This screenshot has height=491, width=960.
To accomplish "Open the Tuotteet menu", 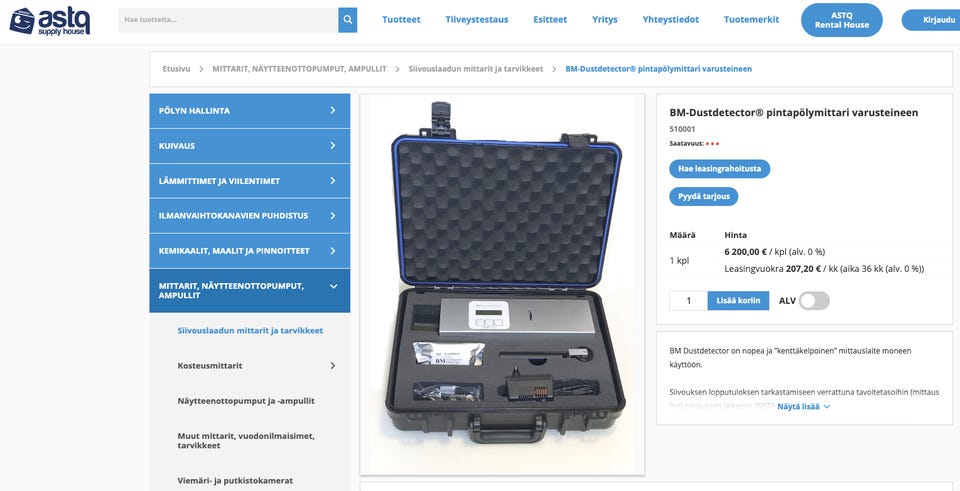I will (401, 20).
